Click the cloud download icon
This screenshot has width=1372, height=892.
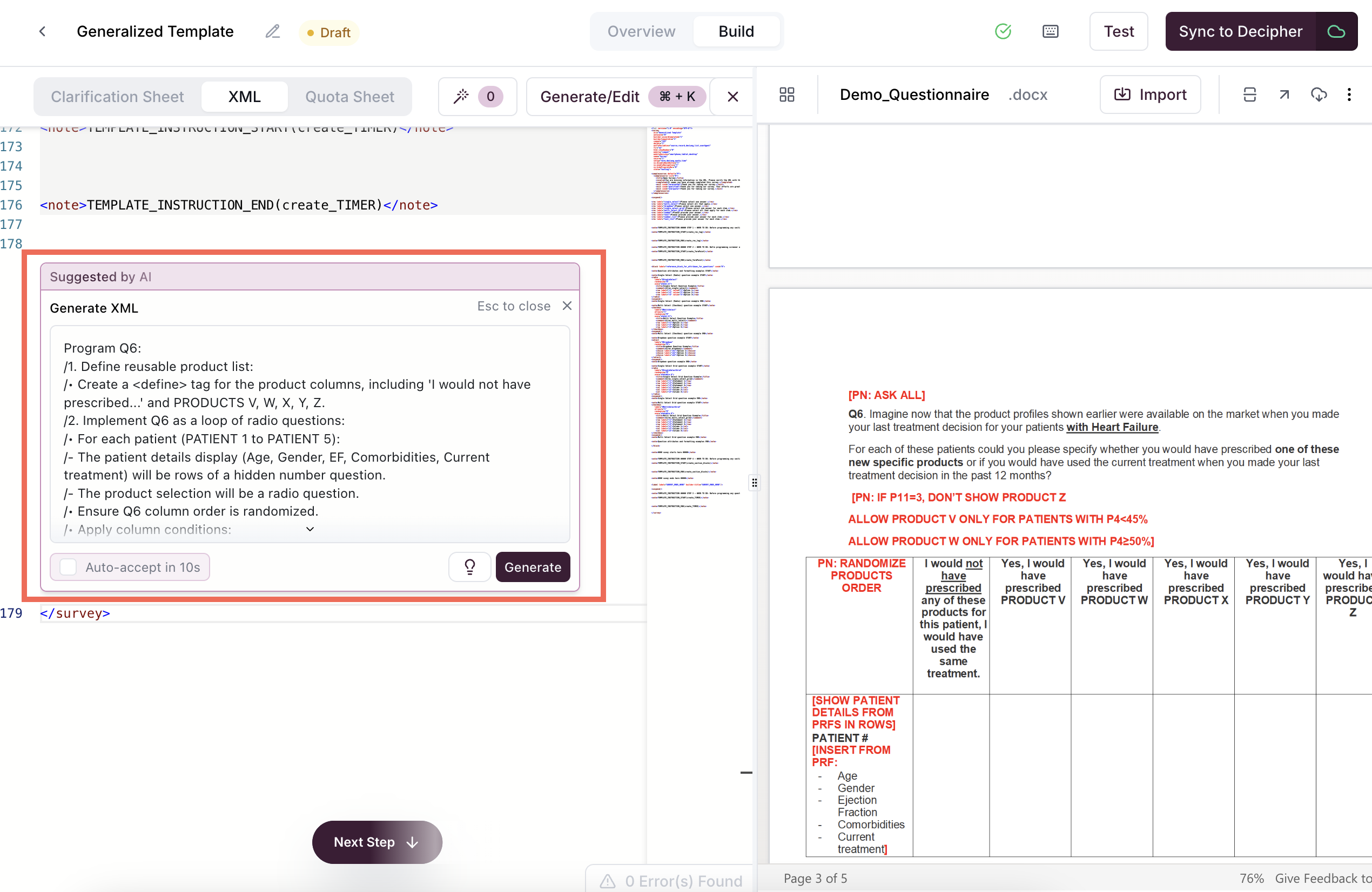pos(1318,94)
